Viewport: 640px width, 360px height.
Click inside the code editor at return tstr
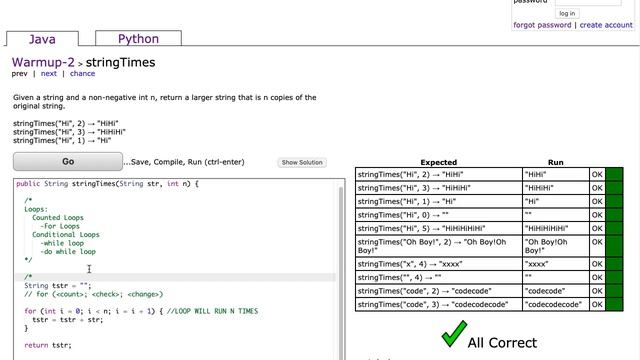pos(48,345)
